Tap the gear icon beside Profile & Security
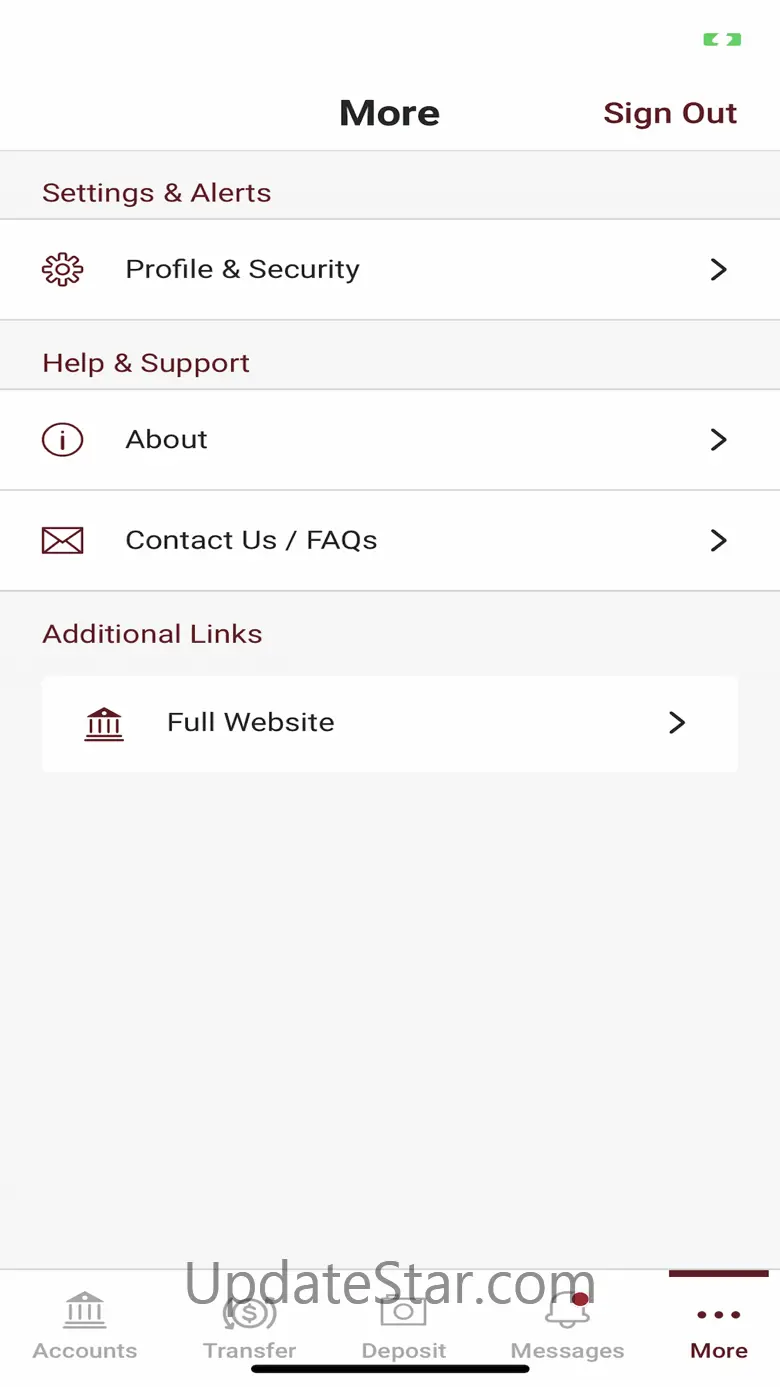 (62, 270)
